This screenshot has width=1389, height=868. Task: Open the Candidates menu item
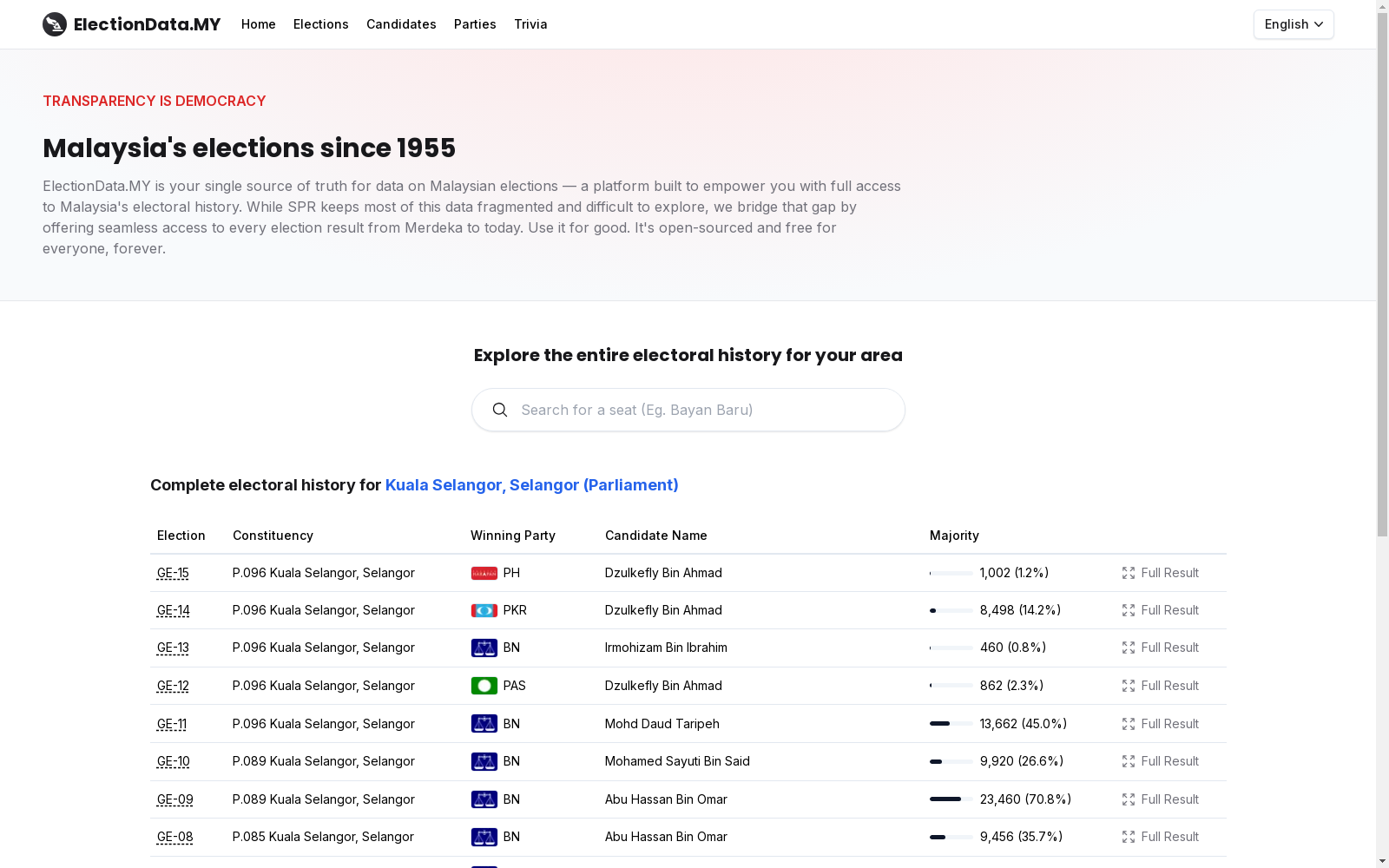401,24
